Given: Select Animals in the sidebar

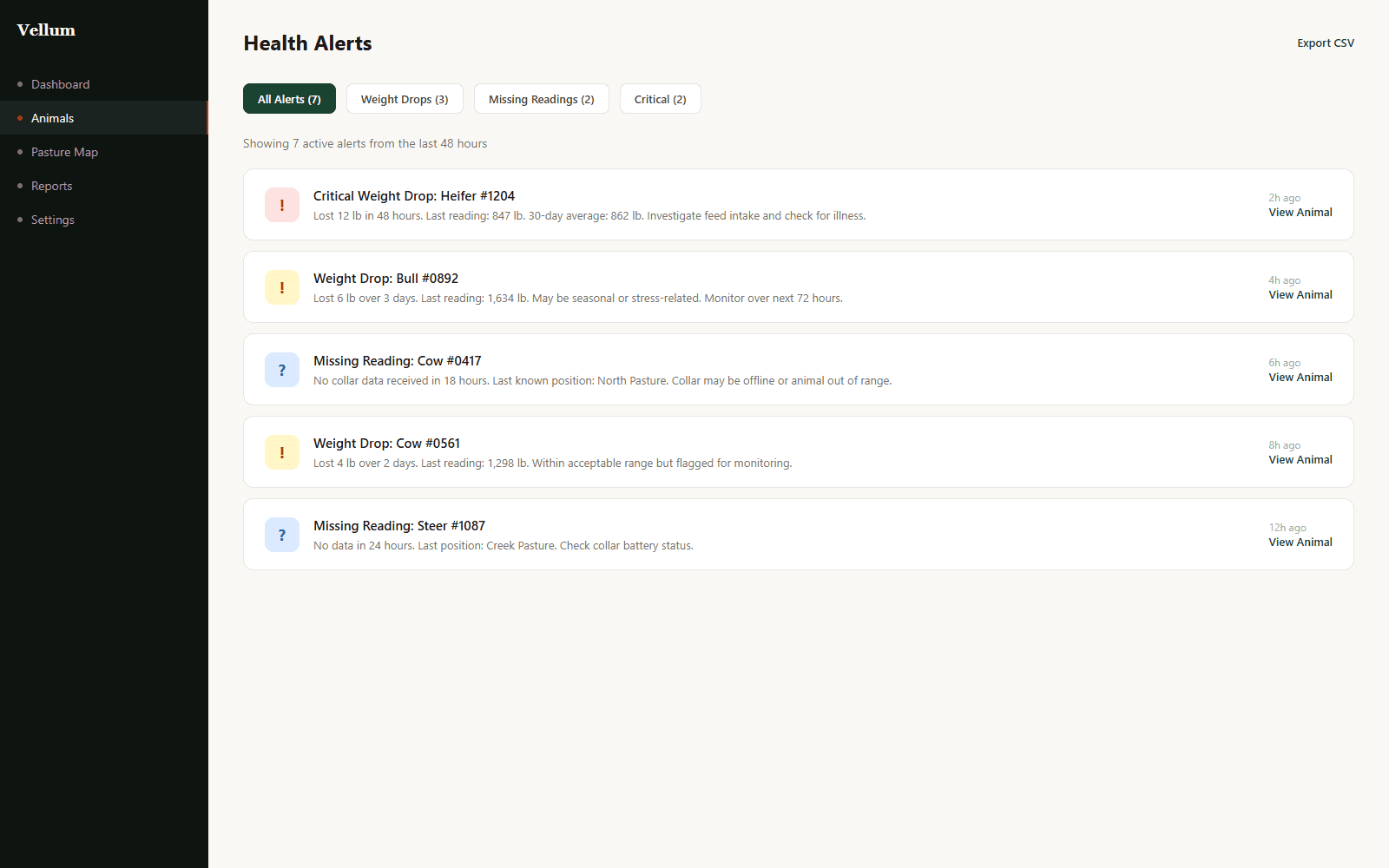Looking at the screenshot, I should [x=52, y=118].
